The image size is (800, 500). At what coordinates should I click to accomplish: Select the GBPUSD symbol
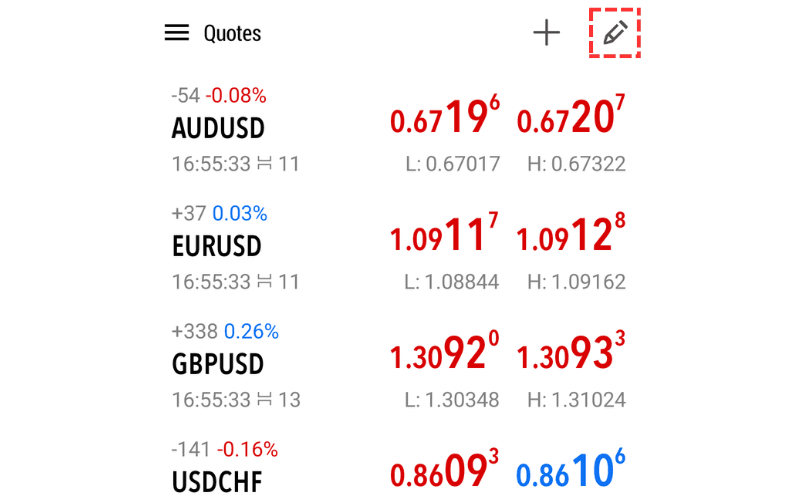click(x=217, y=364)
